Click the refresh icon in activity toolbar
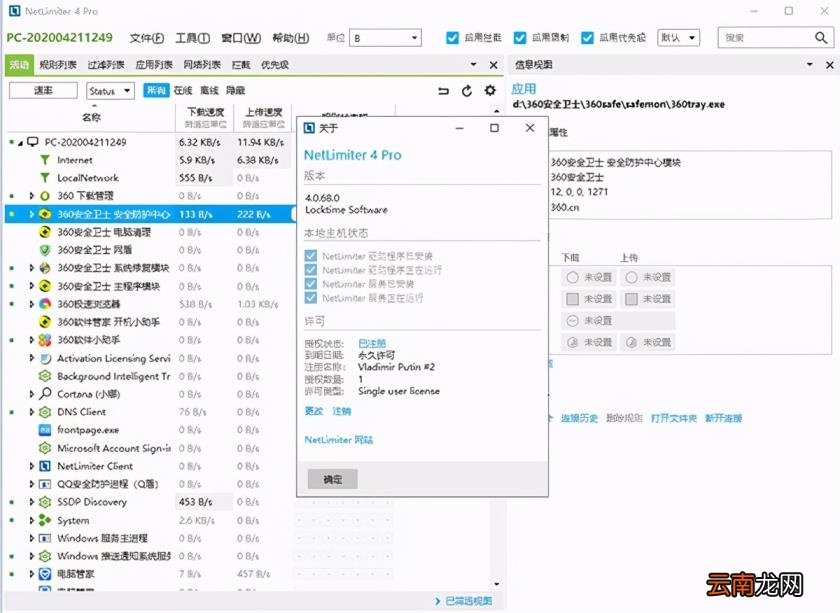The height and width of the screenshot is (613, 840). (467, 91)
